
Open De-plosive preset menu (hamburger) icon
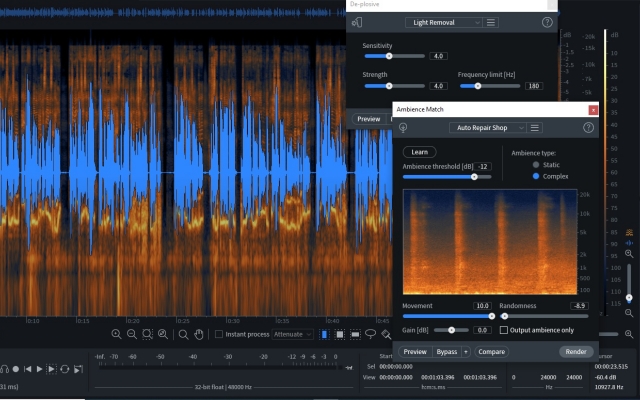491,22
